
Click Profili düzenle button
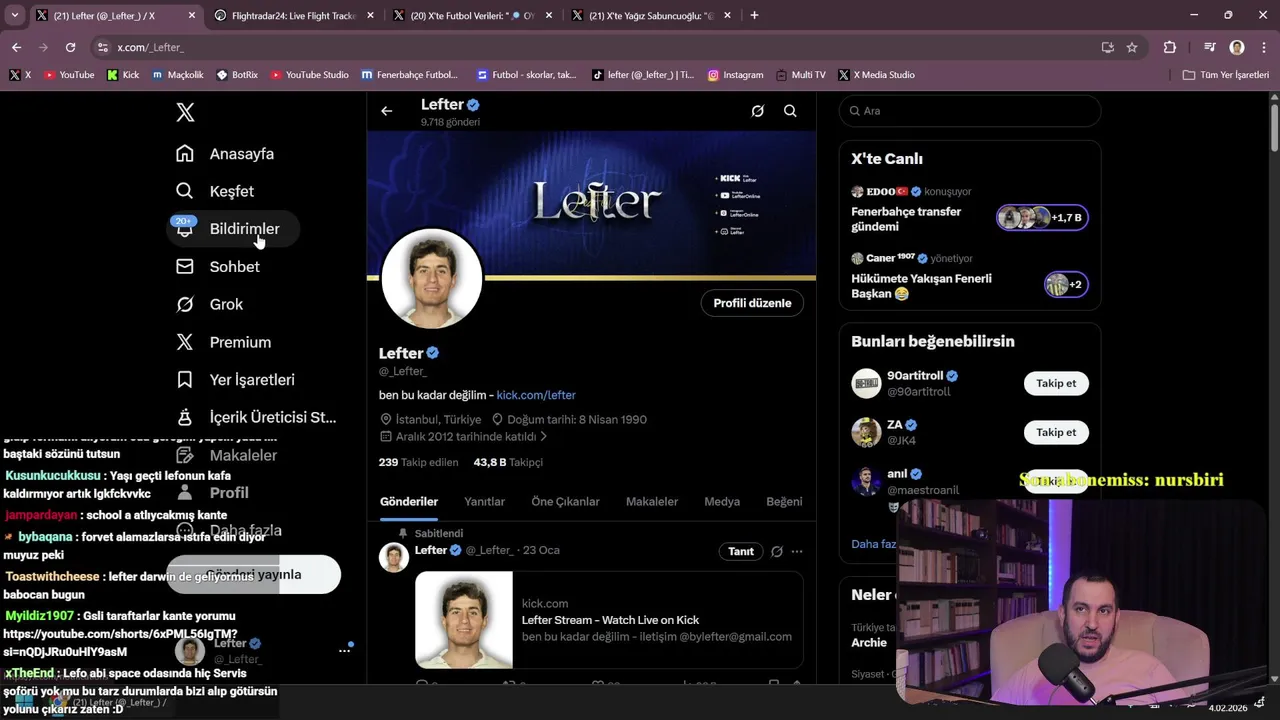coord(752,303)
